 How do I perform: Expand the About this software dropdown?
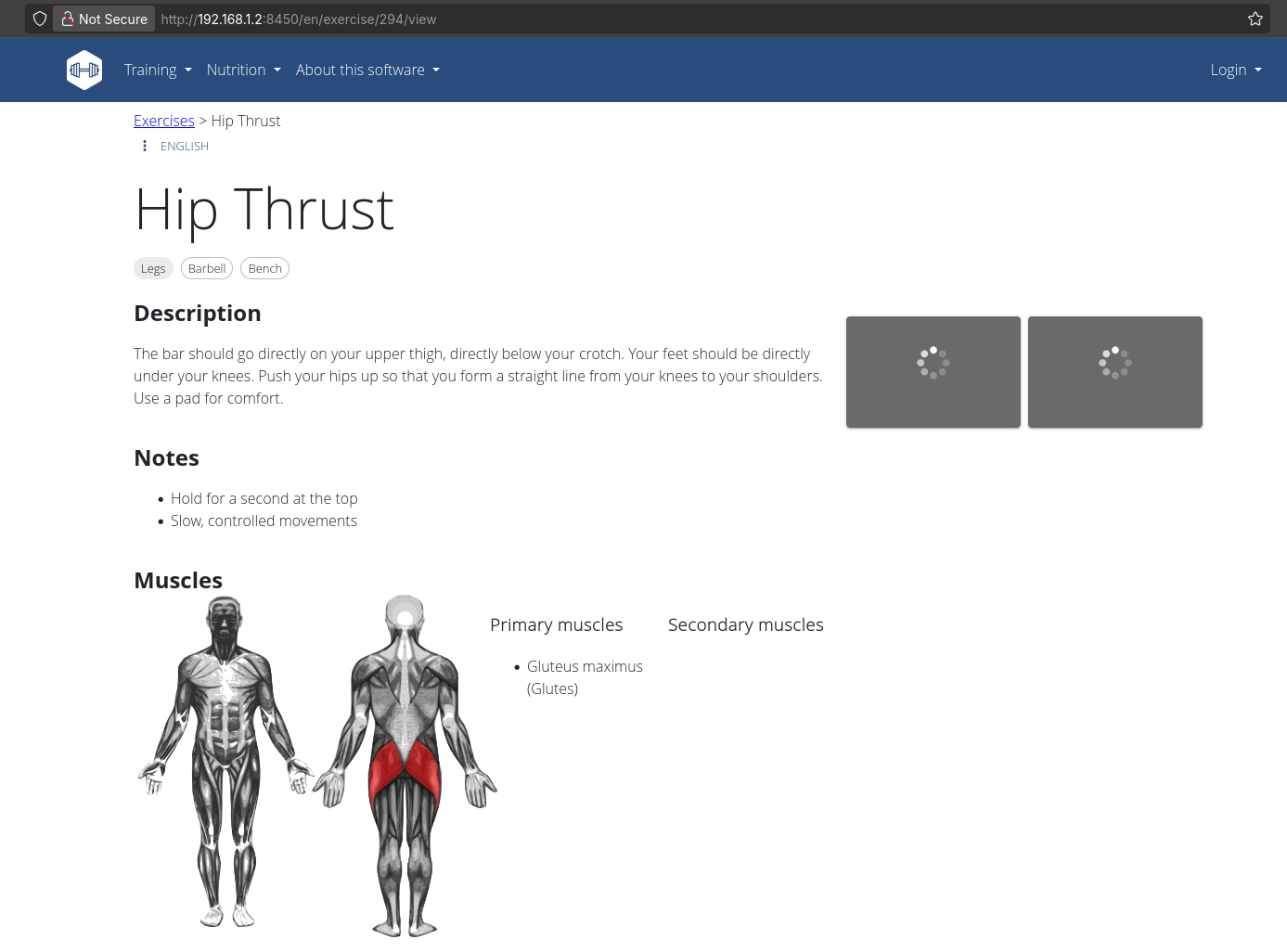point(367,70)
